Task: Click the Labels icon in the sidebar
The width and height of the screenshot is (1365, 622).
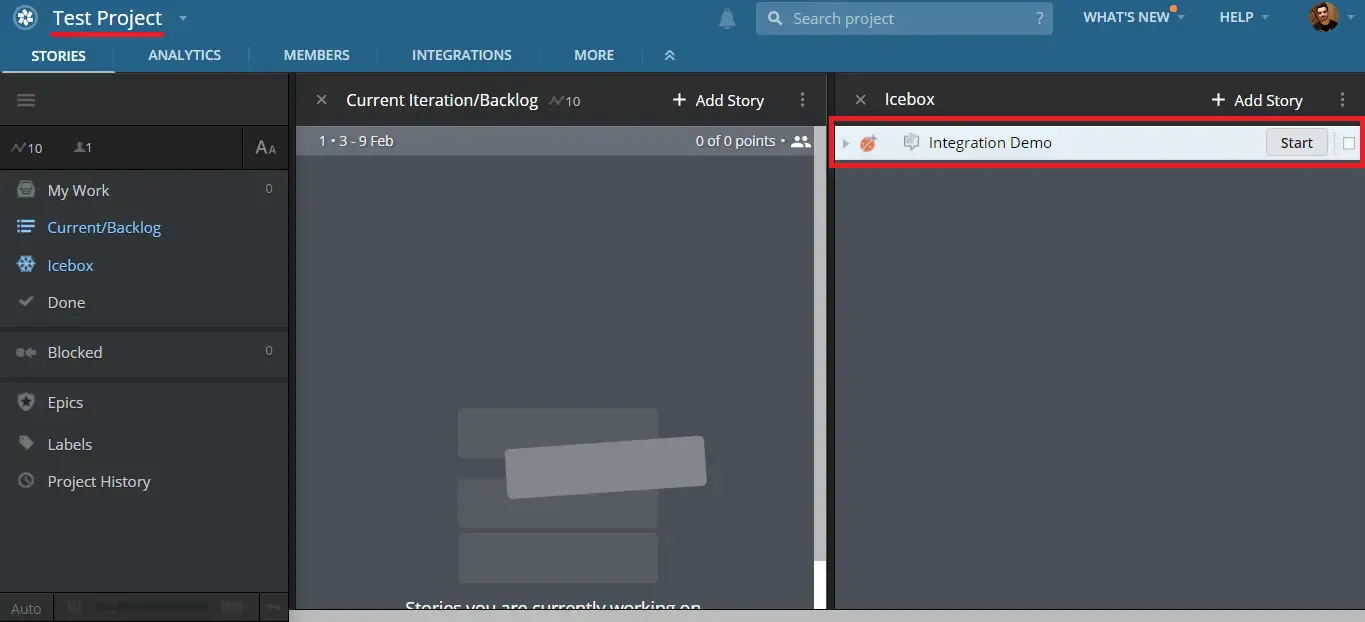Action: (25, 444)
